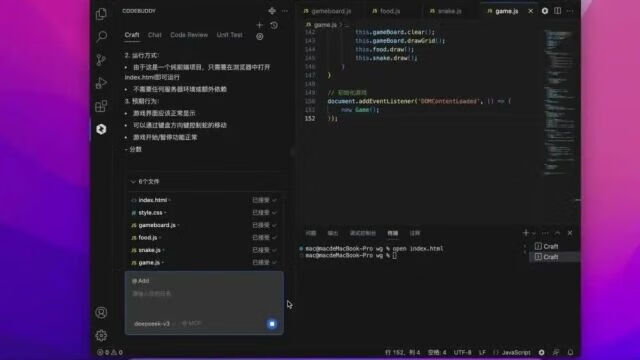Open chat history clock icon
The width and height of the screenshot is (640, 360).
(274, 25)
